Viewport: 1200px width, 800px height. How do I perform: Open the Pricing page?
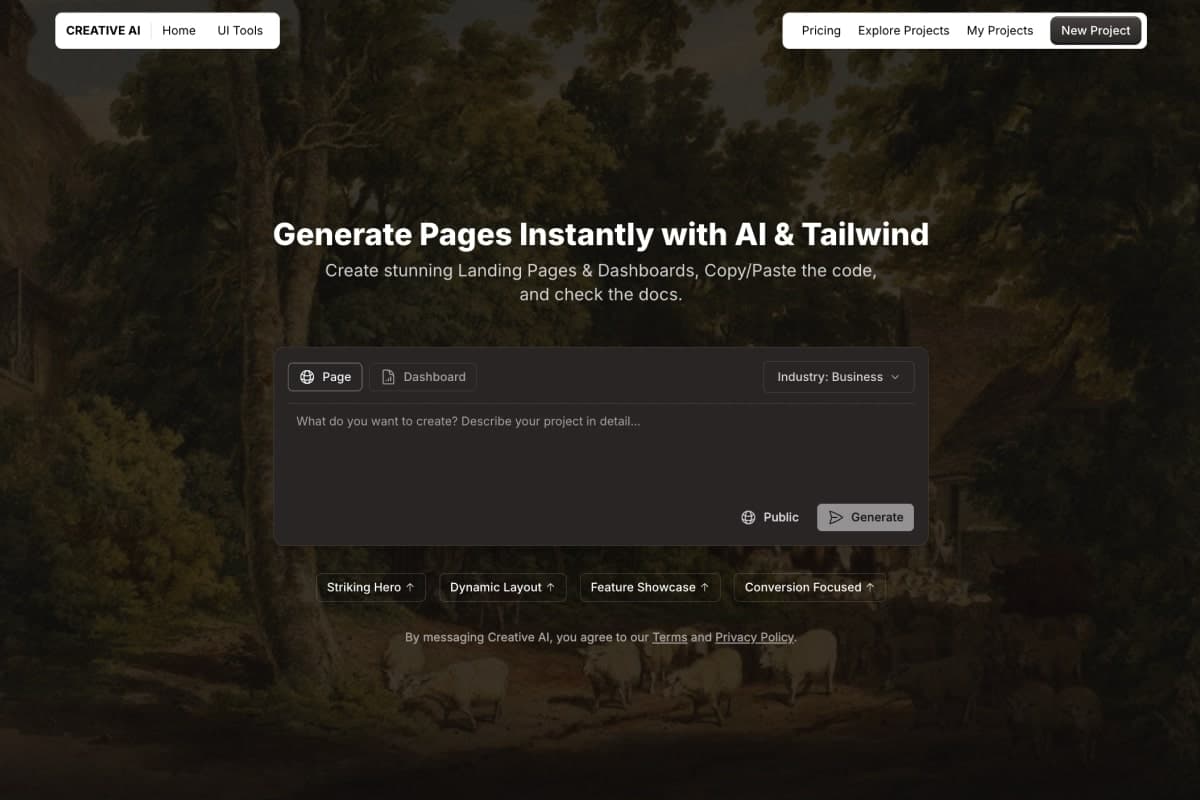pos(821,30)
